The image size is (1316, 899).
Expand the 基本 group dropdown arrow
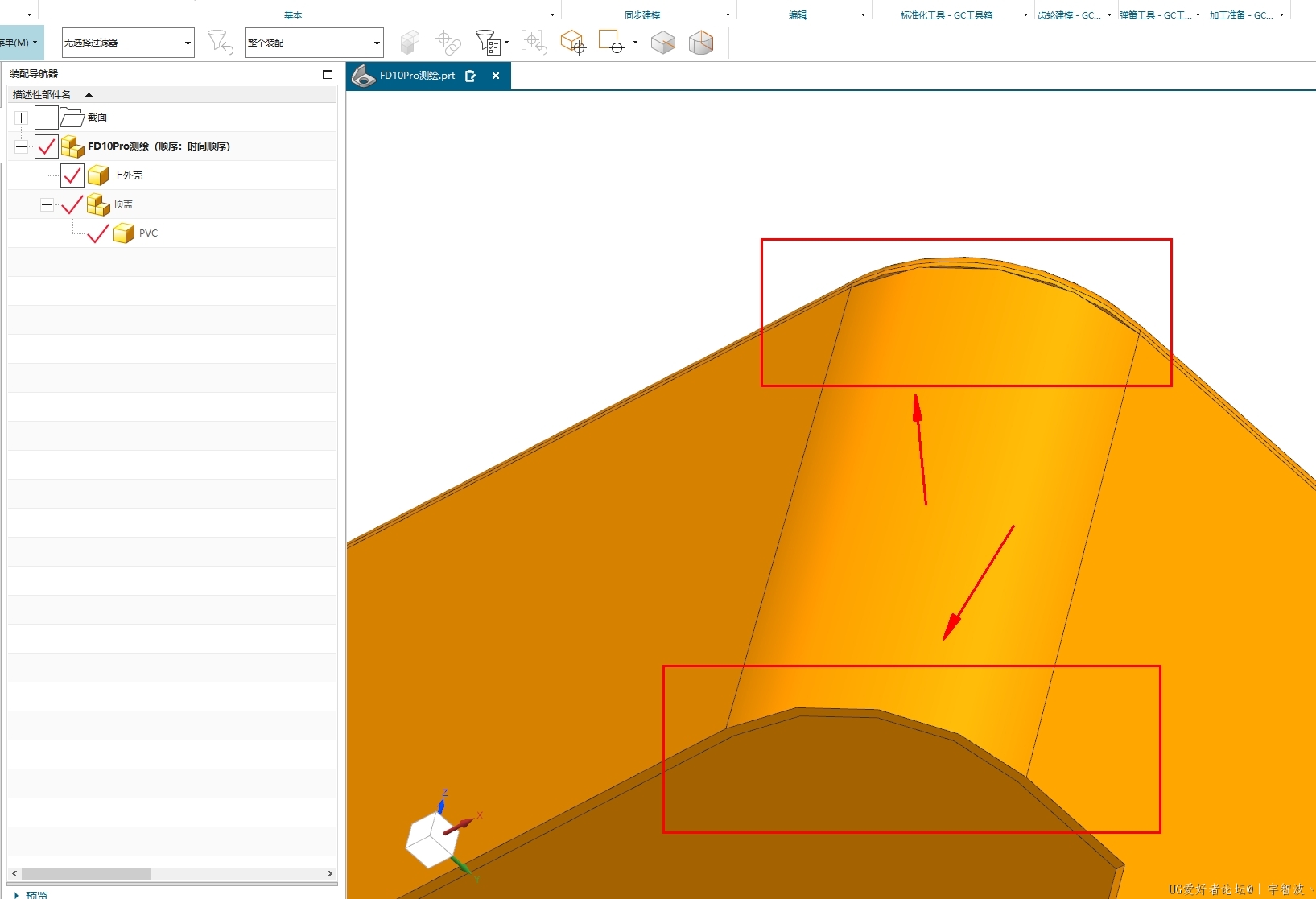(x=552, y=15)
